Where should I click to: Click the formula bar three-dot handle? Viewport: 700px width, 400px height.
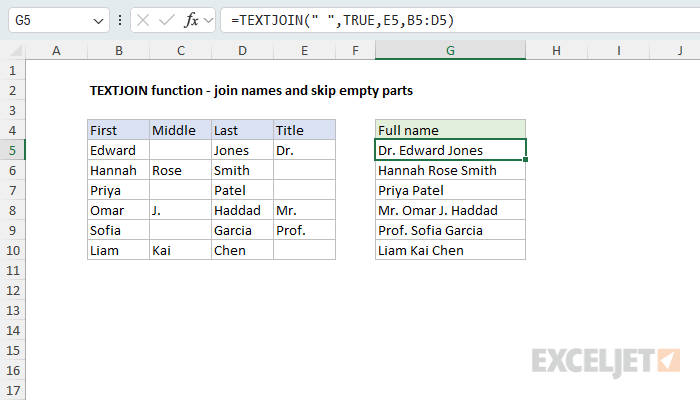[120, 20]
